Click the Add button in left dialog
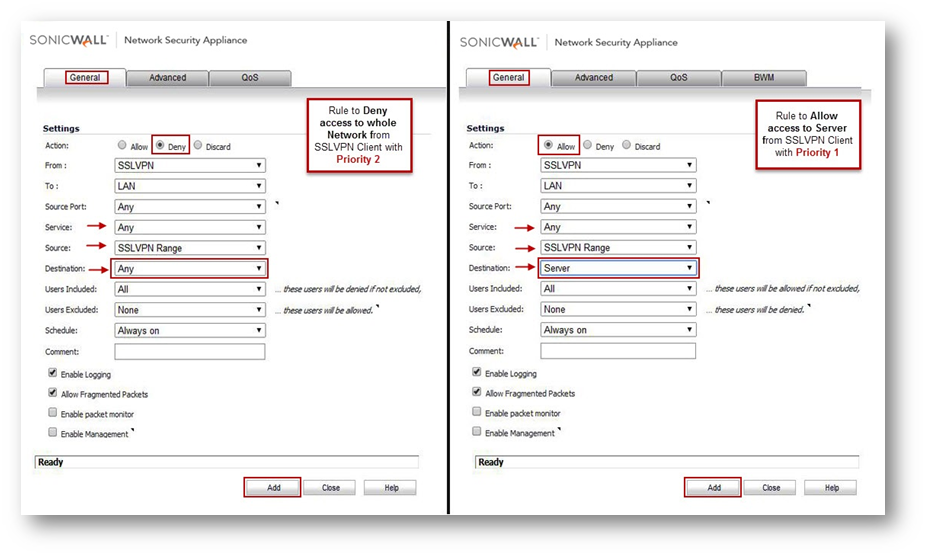The height and width of the screenshot is (557, 927). [x=271, y=488]
